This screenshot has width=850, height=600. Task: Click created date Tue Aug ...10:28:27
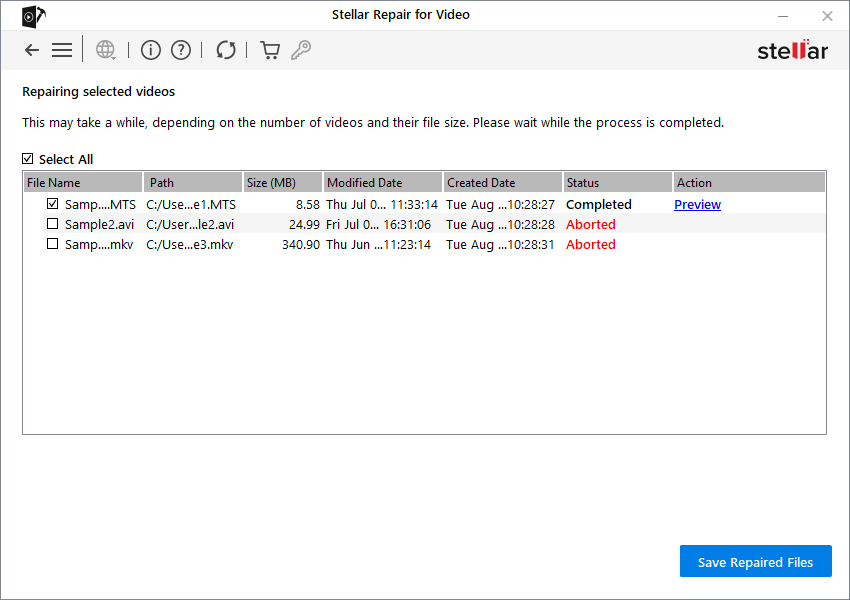pyautogui.click(x=500, y=204)
